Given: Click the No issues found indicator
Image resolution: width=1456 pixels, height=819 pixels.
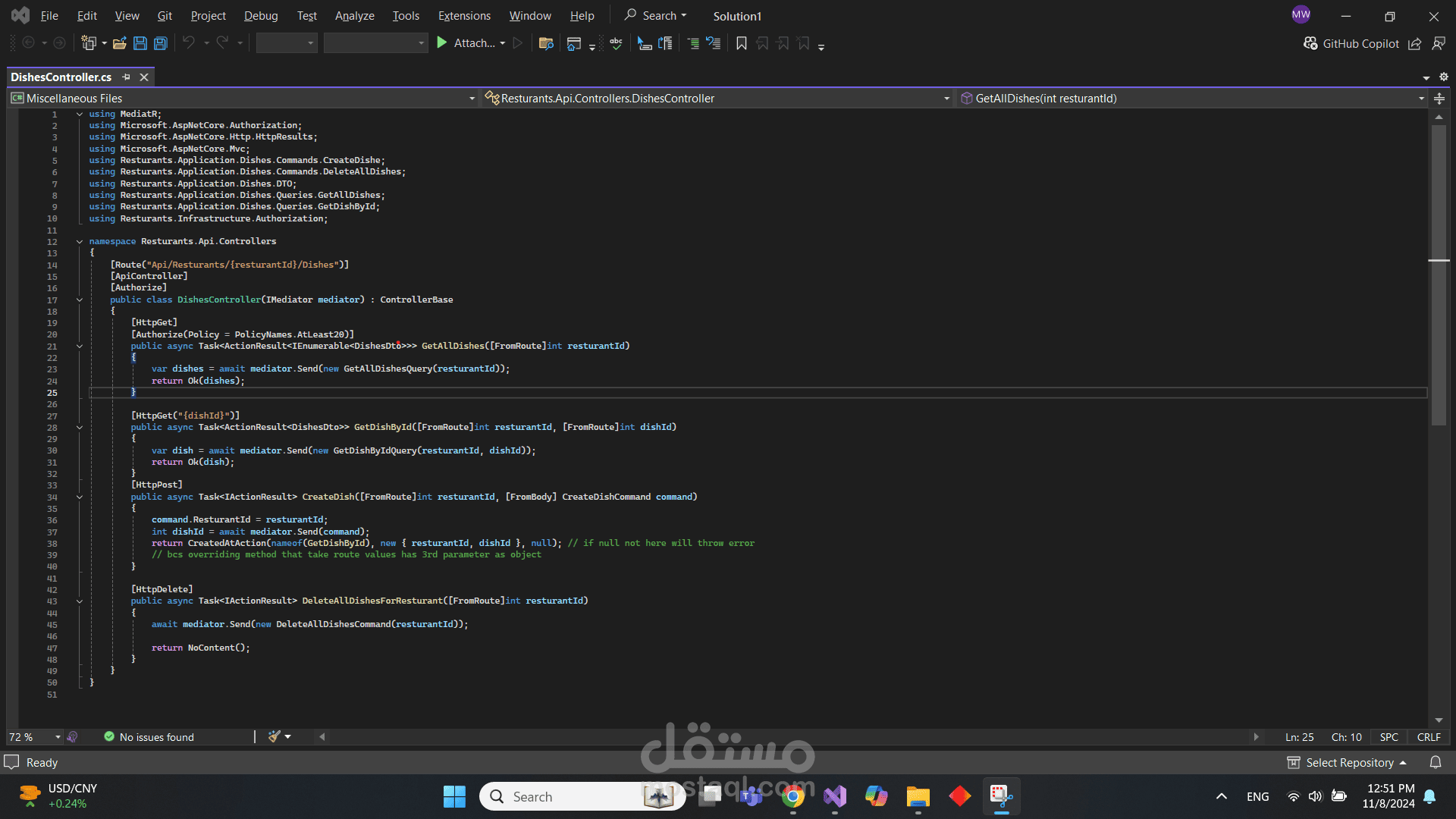Looking at the screenshot, I should pos(149,736).
